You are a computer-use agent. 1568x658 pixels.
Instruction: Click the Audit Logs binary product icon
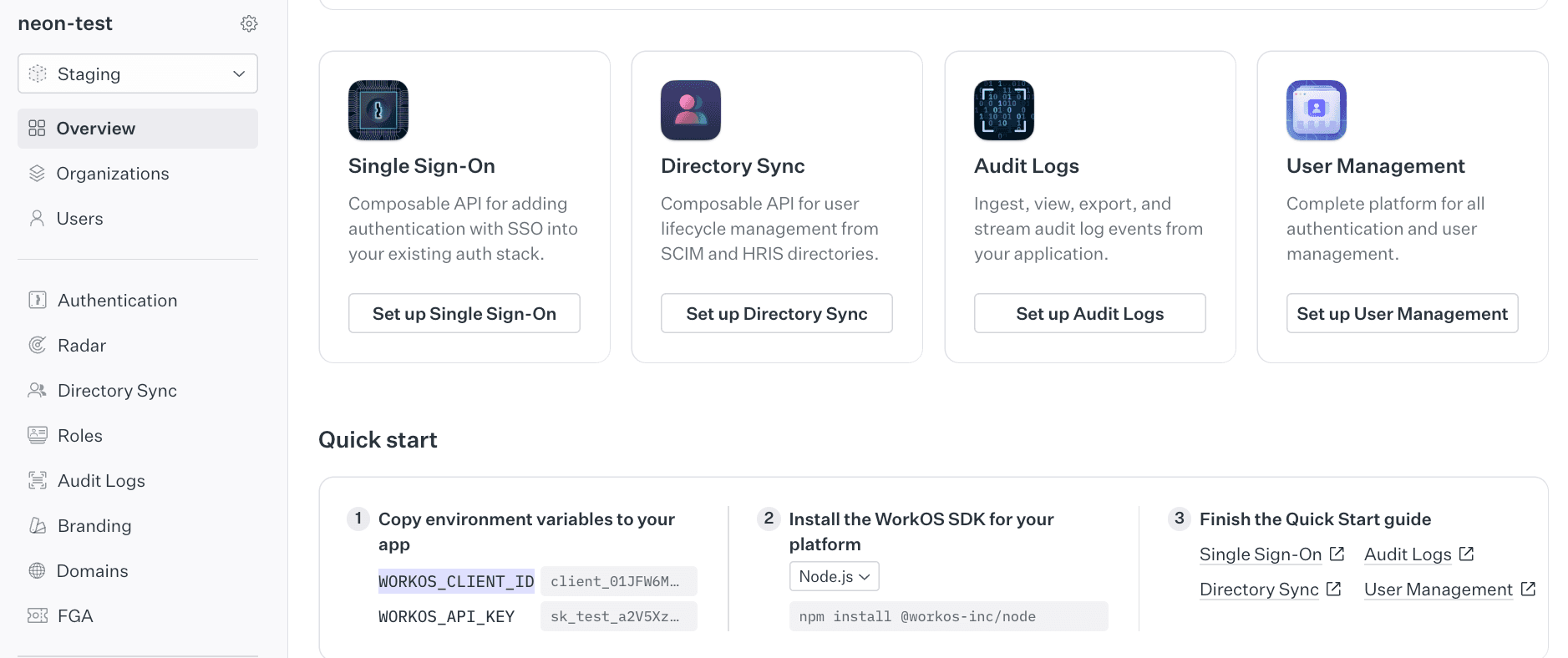tap(1003, 110)
